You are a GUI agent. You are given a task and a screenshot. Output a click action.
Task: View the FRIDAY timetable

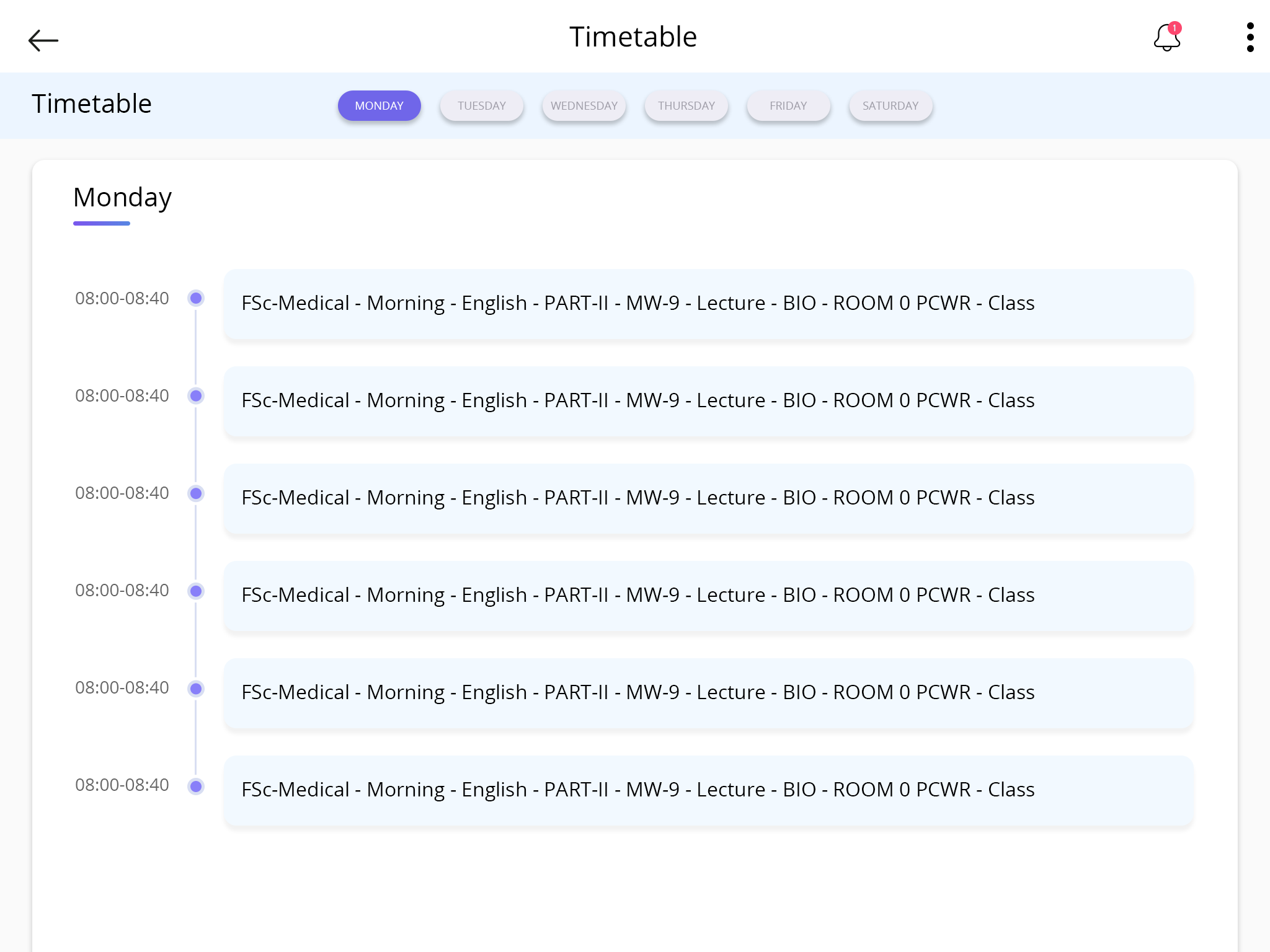coord(788,105)
